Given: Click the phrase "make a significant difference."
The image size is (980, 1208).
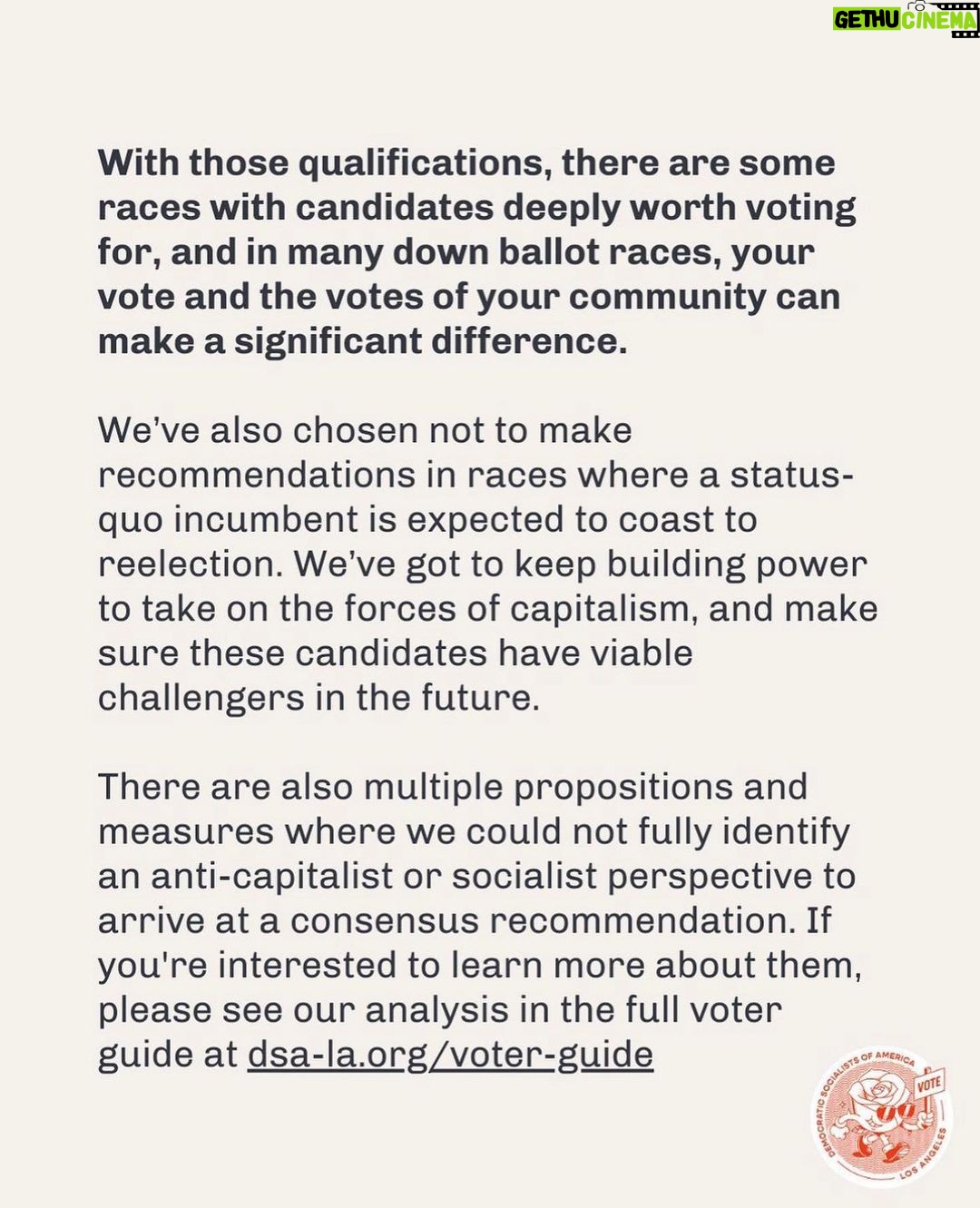Looking at the screenshot, I should [362, 341].
